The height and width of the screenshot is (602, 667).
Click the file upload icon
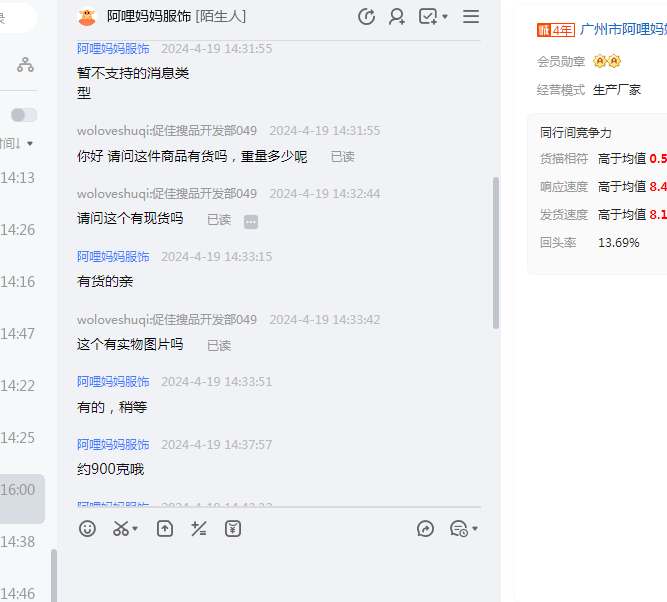coord(165,529)
